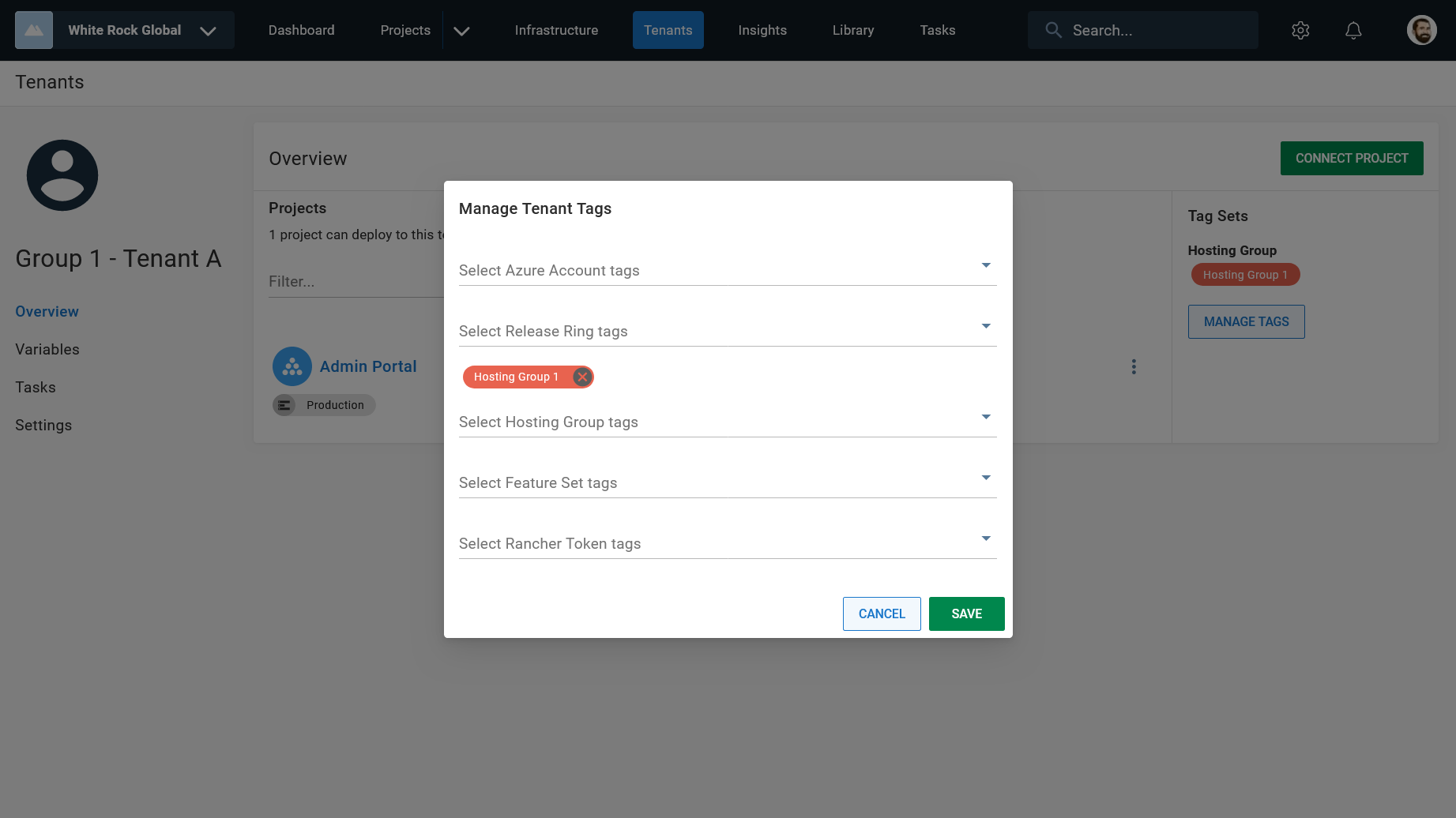Go to the Infrastructure menu
This screenshot has width=1456, height=818.
tap(556, 30)
